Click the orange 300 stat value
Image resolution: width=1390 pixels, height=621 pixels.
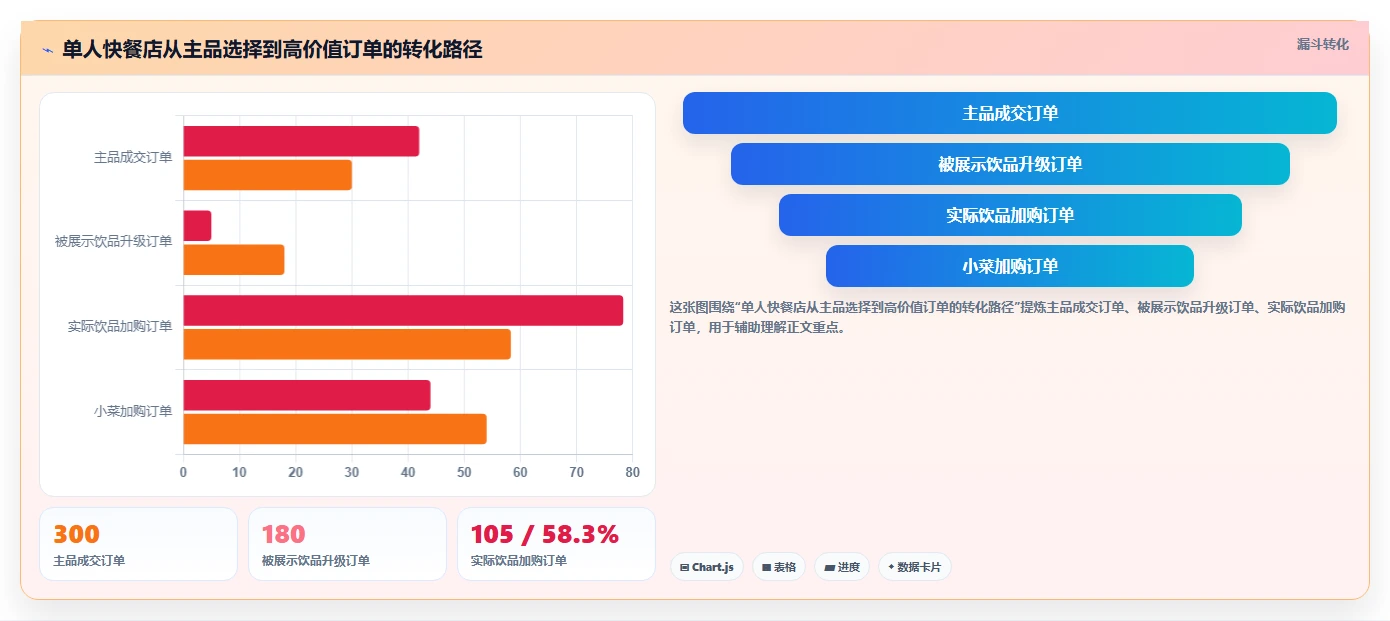[x=76, y=535]
